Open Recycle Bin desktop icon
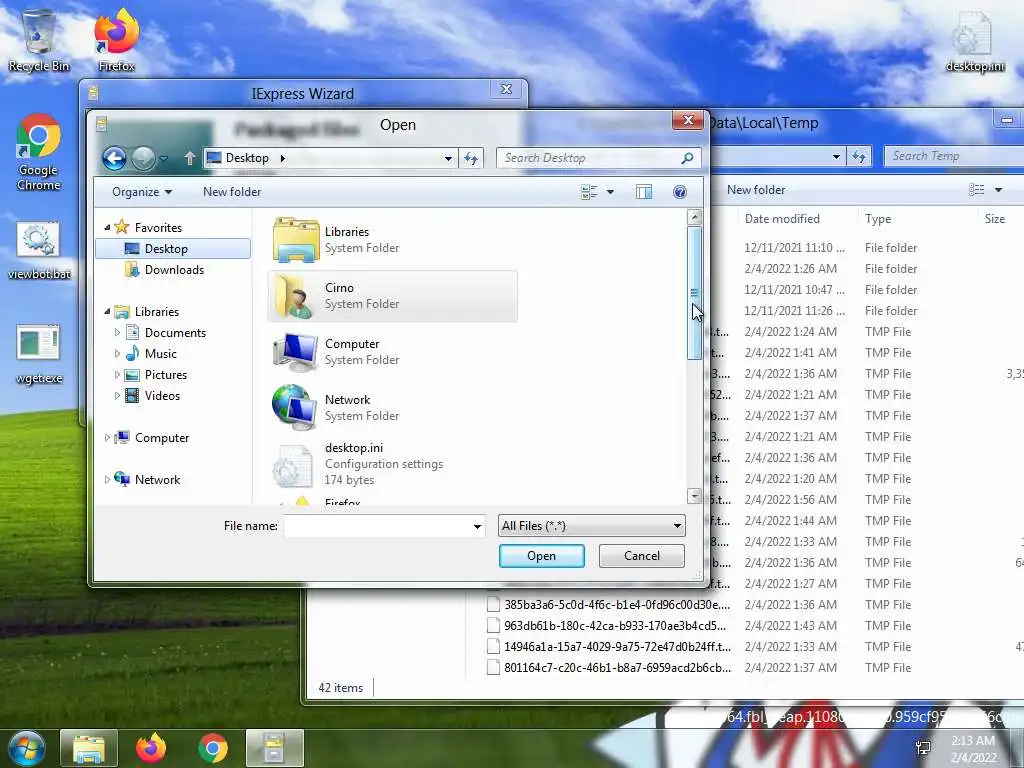Viewport: 1024px width, 768px height. pyautogui.click(x=39, y=40)
